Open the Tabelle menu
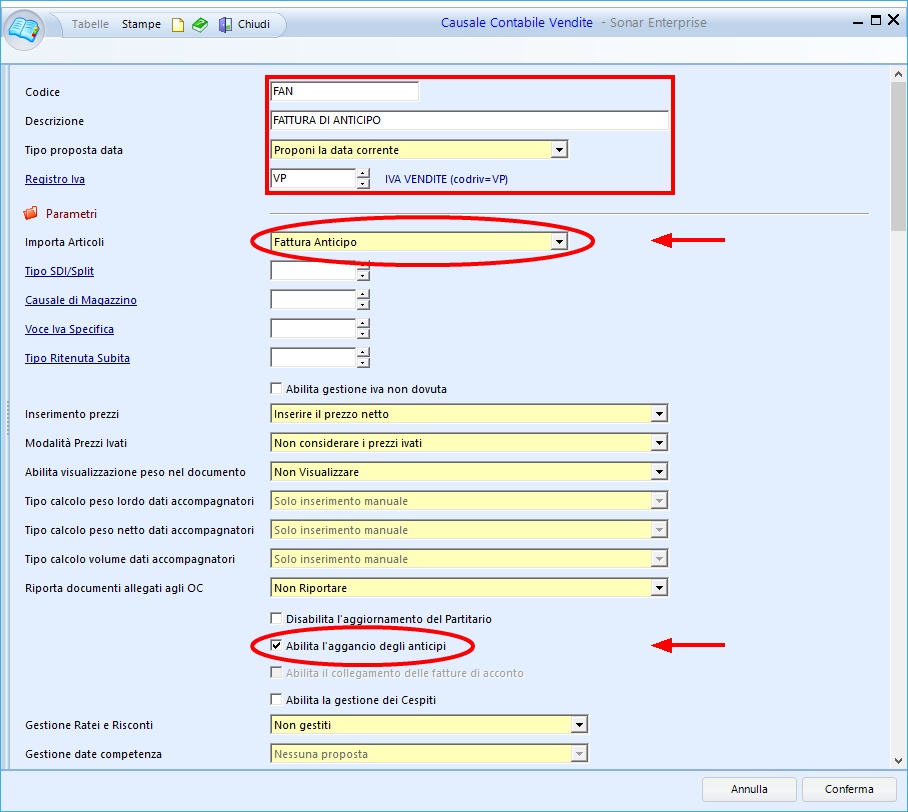Image resolution: width=908 pixels, height=812 pixels. click(91, 24)
